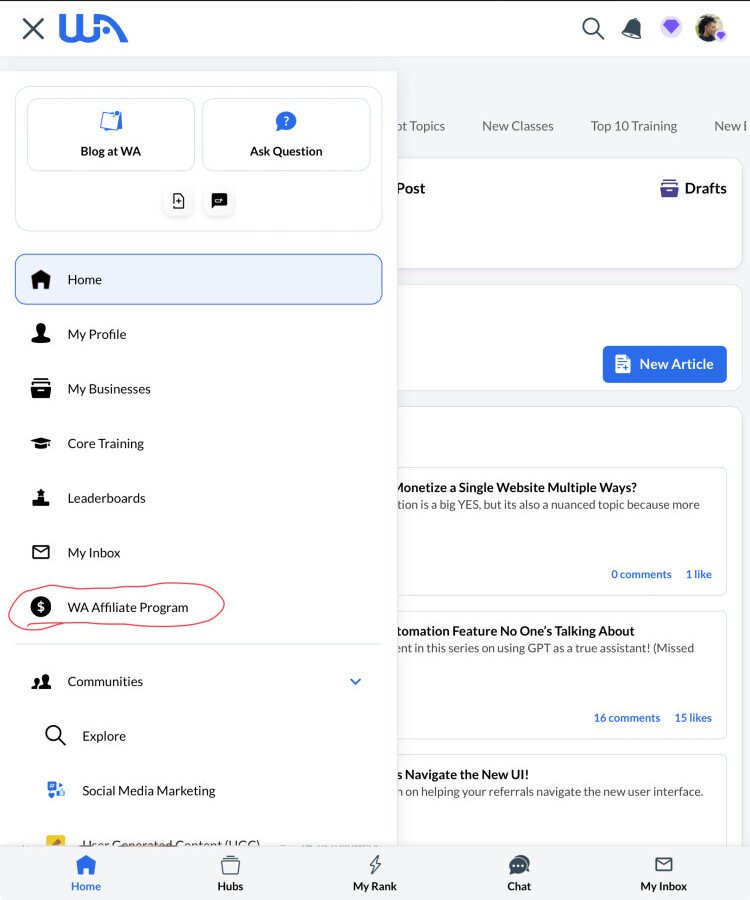Click the New Article button
This screenshot has height=900, width=750.
664,364
